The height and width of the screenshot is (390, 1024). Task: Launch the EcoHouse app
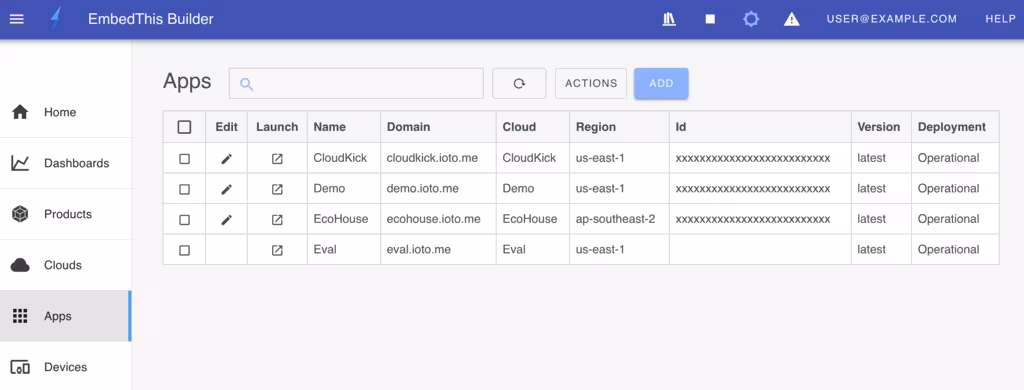click(x=277, y=219)
